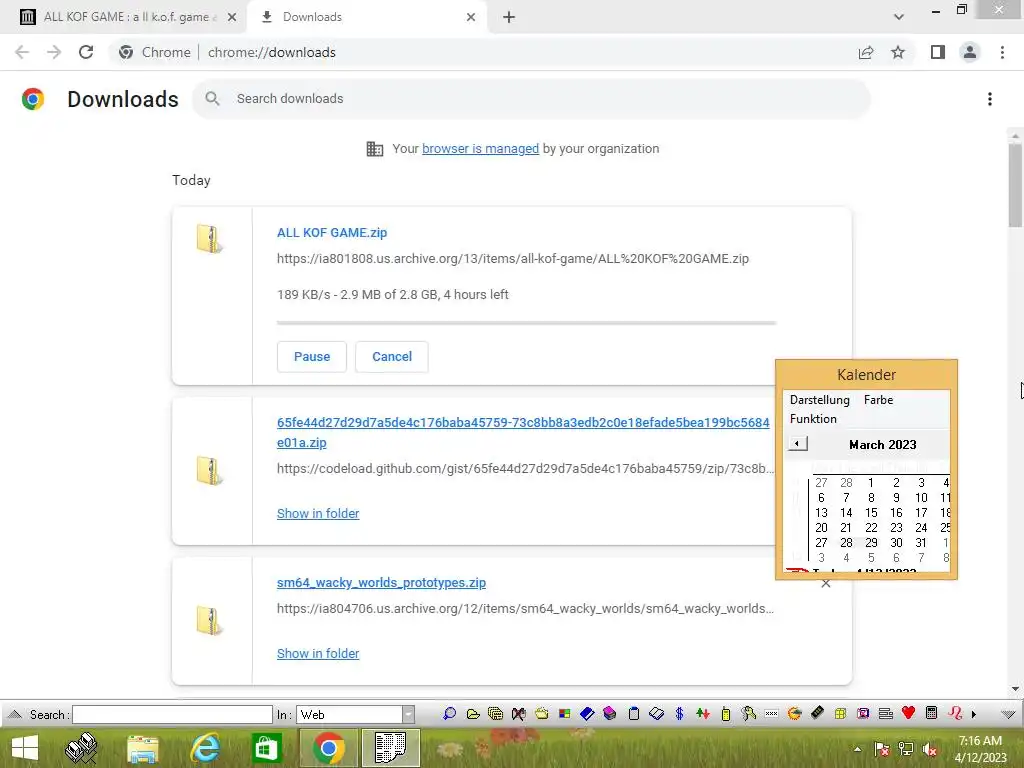The height and width of the screenshot is (768, 1024).
Task: Show the 65fe44d2... zip in folder
Action: click(x=318, y=513)
